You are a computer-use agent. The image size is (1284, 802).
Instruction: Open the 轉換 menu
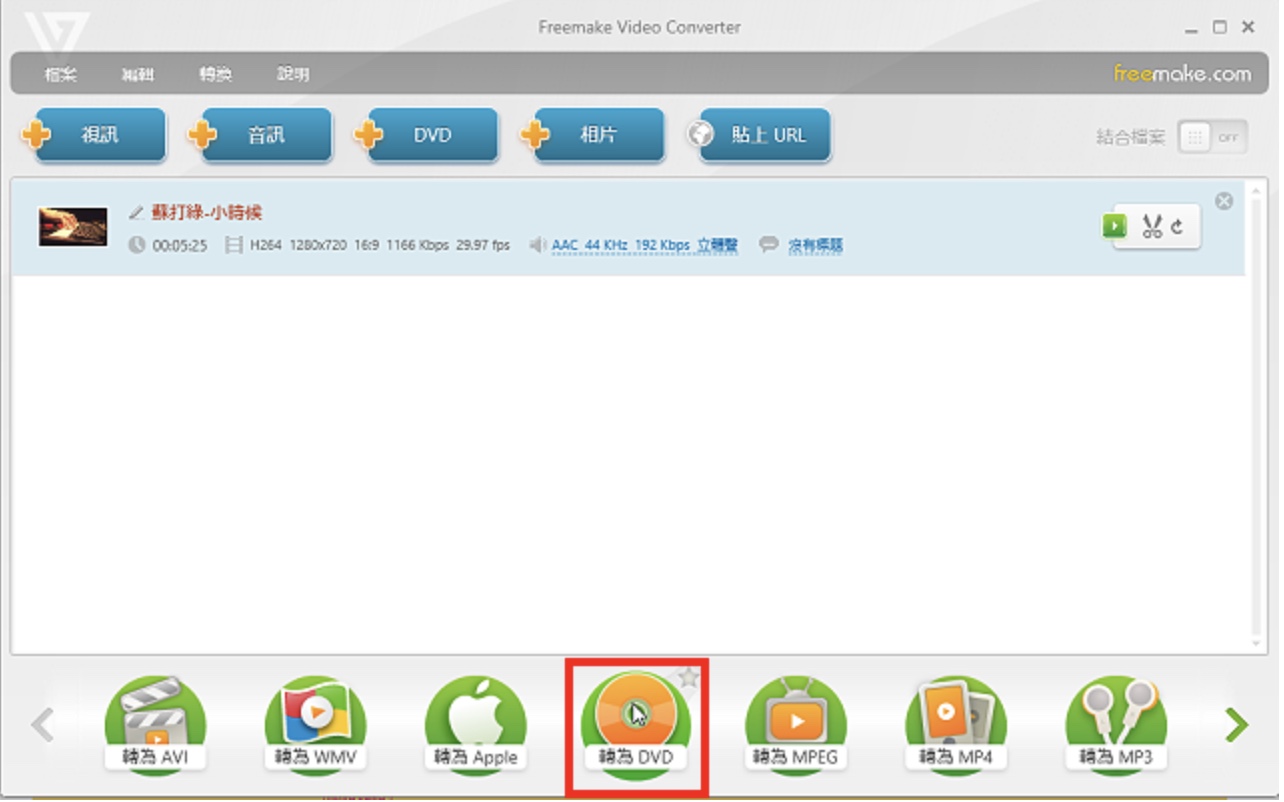coord(215,75)
